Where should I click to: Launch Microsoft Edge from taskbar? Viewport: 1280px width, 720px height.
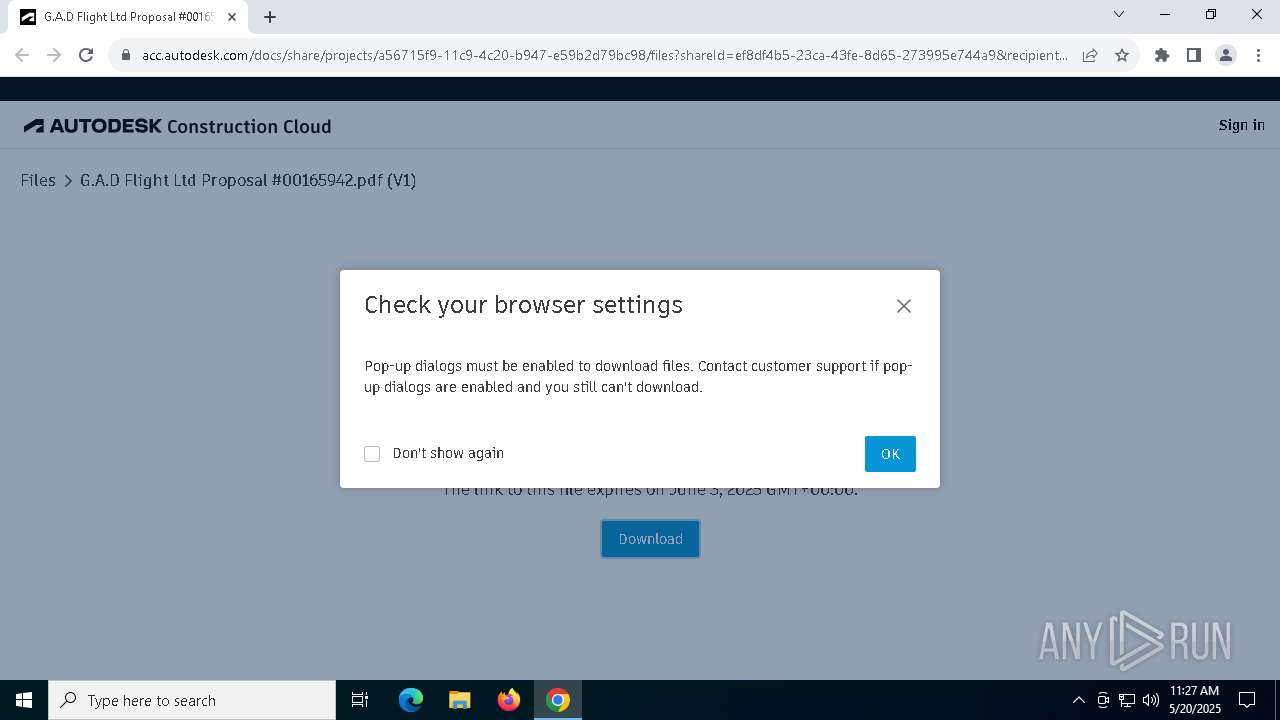coord(411,700)
